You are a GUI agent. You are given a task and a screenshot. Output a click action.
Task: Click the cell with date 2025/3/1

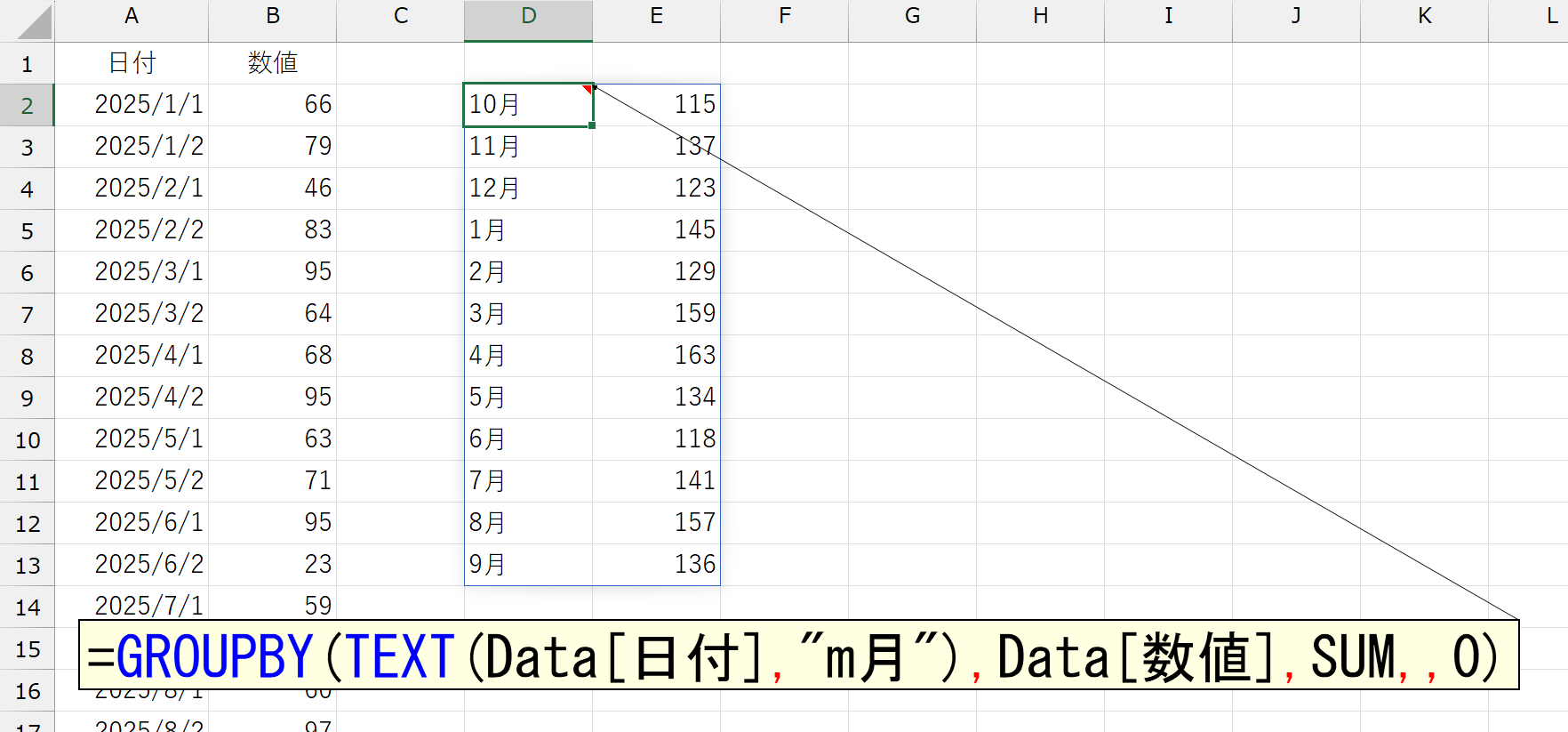click(x=132, y=272)
